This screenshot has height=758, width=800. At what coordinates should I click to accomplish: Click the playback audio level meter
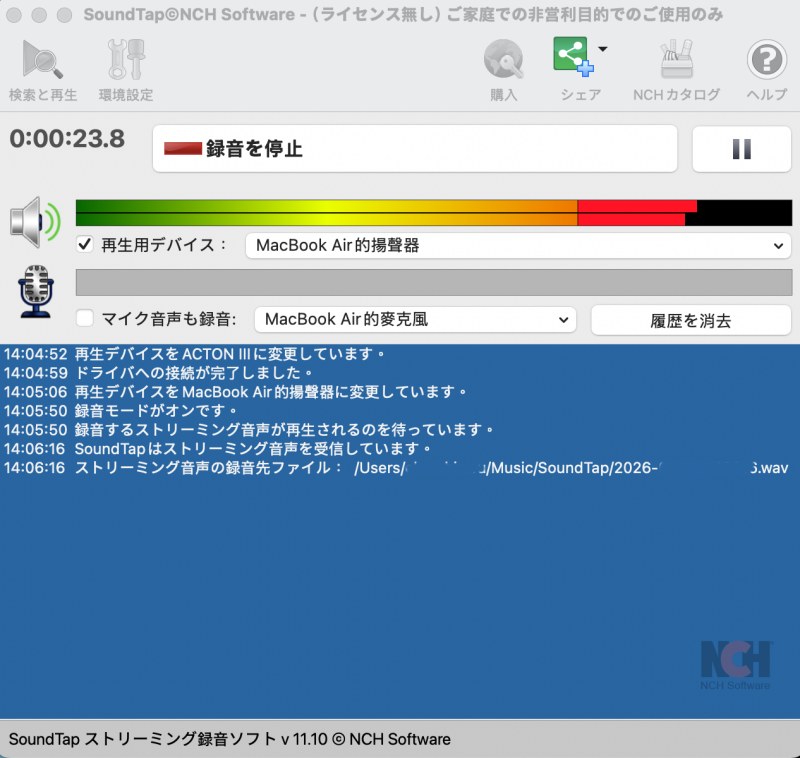434,213
